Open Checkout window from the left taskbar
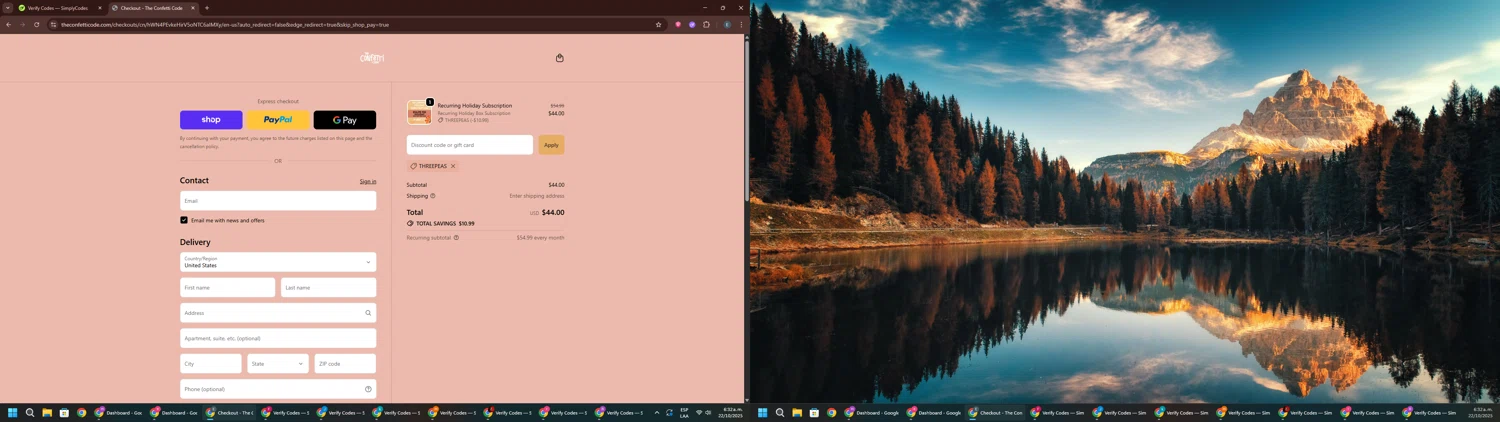 [230, 412]
